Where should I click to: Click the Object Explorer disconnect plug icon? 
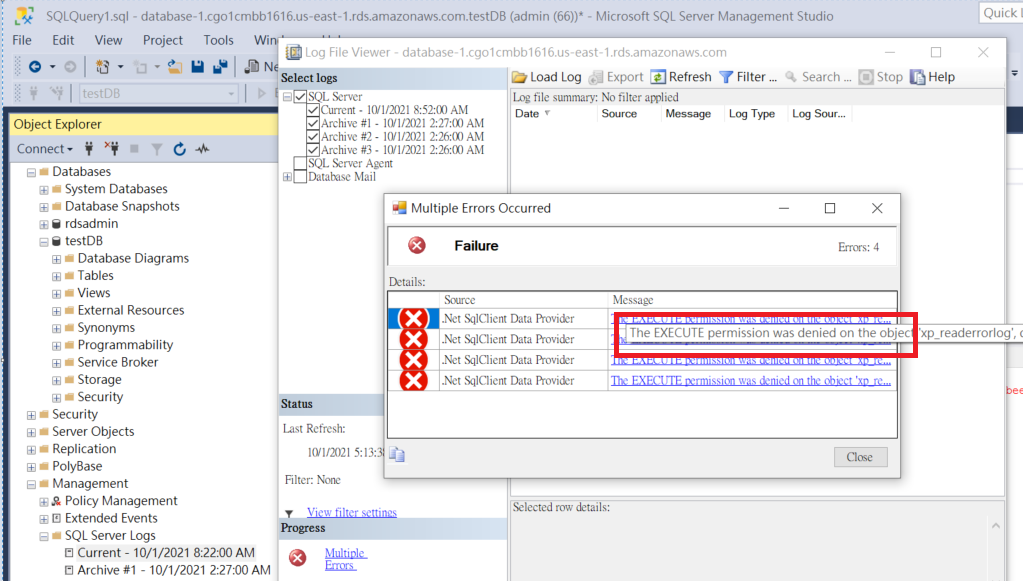coord(112,149)
